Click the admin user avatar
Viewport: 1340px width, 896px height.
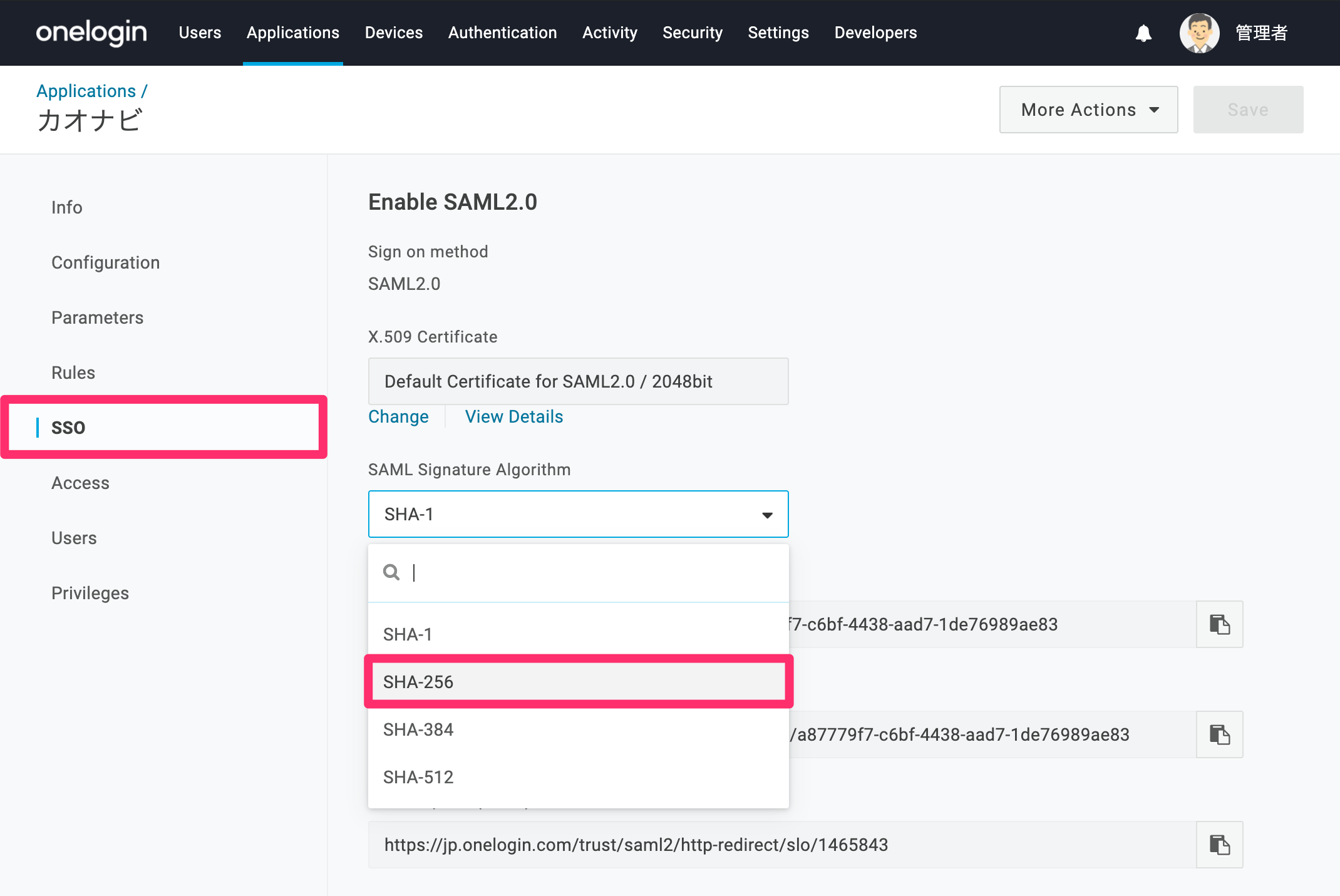click(x=1199, y=33)
